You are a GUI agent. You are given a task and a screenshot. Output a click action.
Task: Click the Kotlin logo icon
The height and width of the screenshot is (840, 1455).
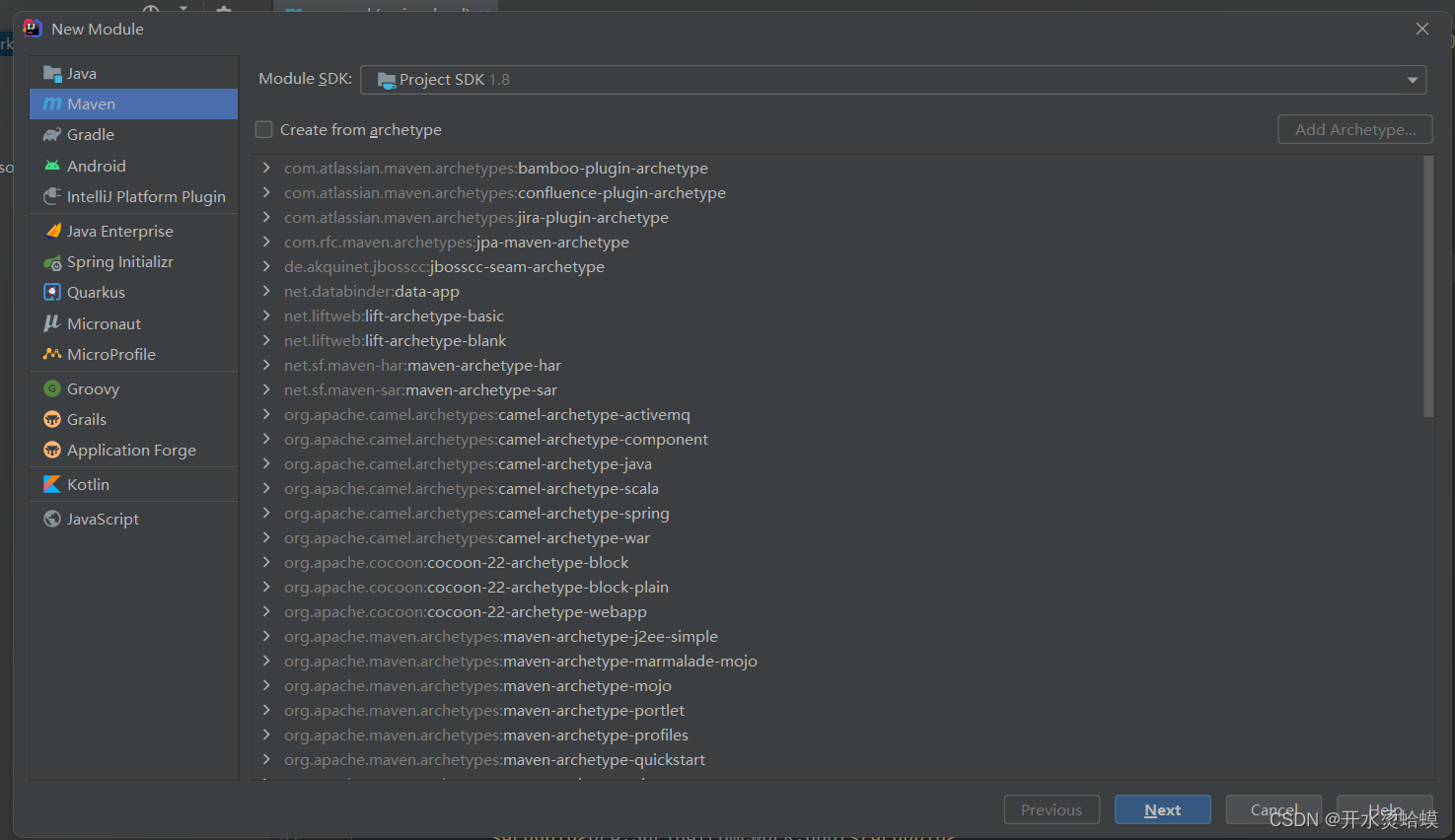coord(52,484)
